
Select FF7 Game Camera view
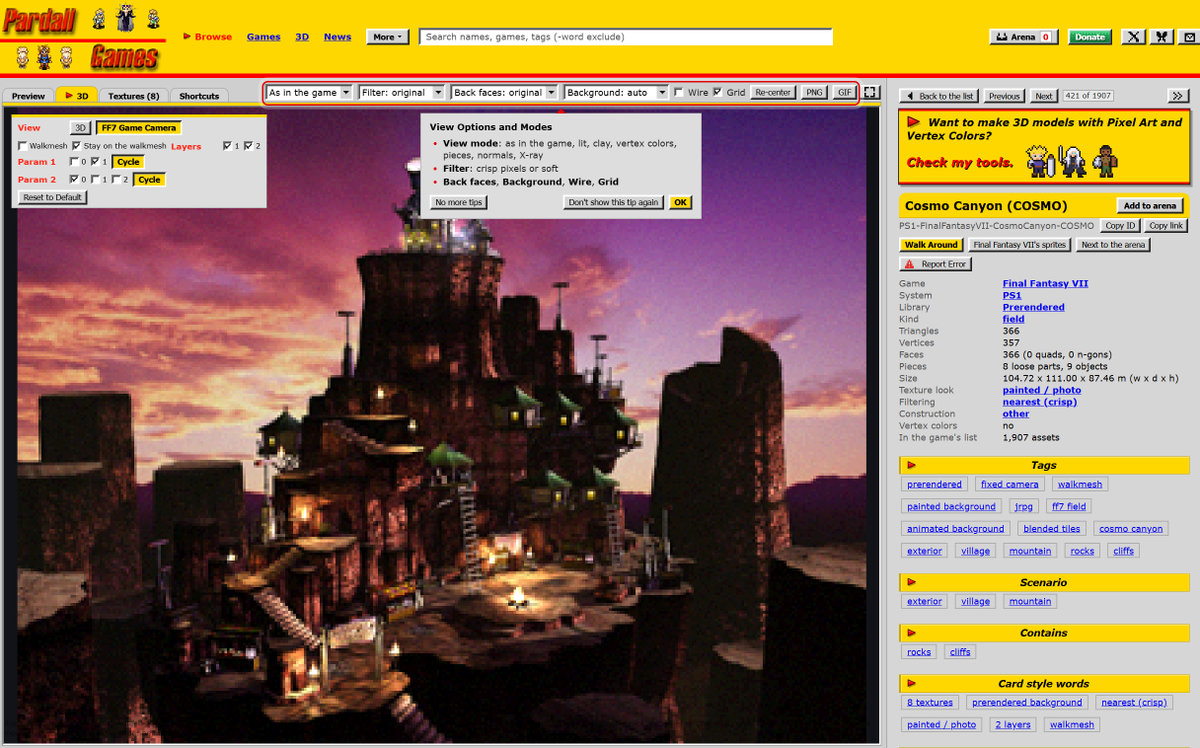click(139, 128)
